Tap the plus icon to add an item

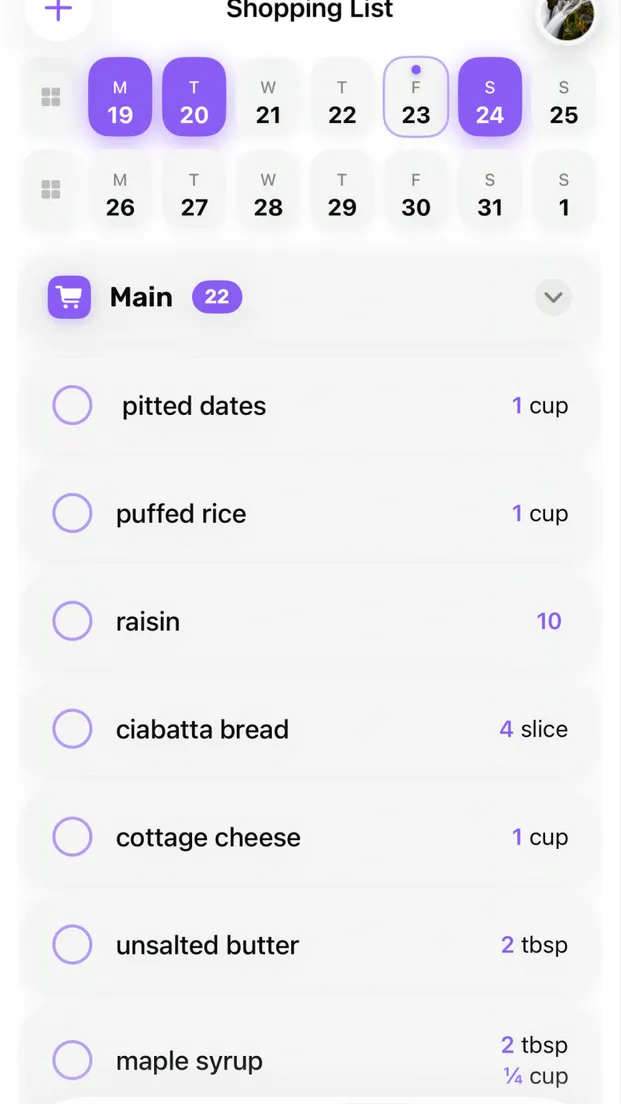pyautogui.click(x=57, y=8)
